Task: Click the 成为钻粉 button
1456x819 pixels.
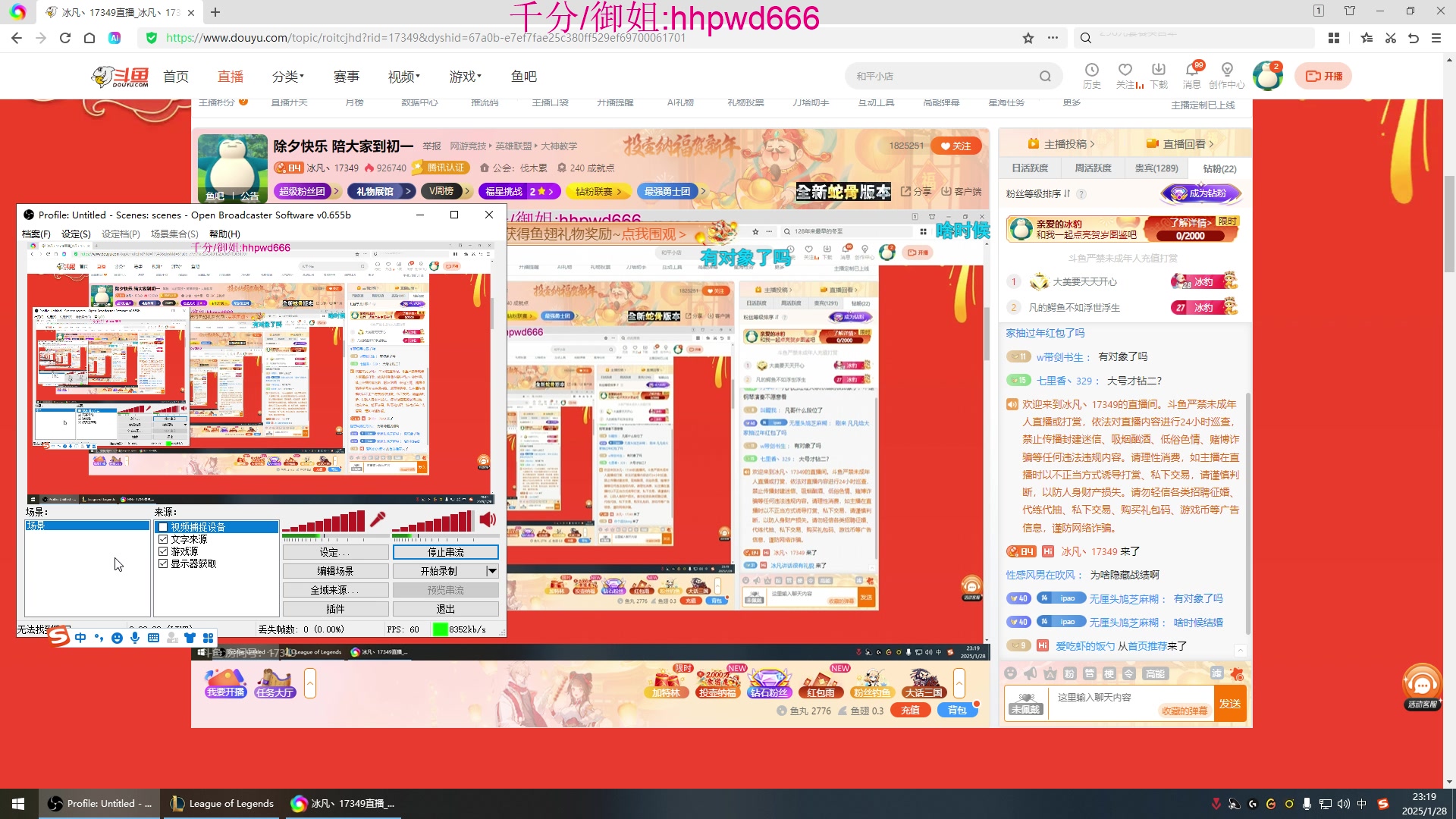Action: [x=1201, y=193]
